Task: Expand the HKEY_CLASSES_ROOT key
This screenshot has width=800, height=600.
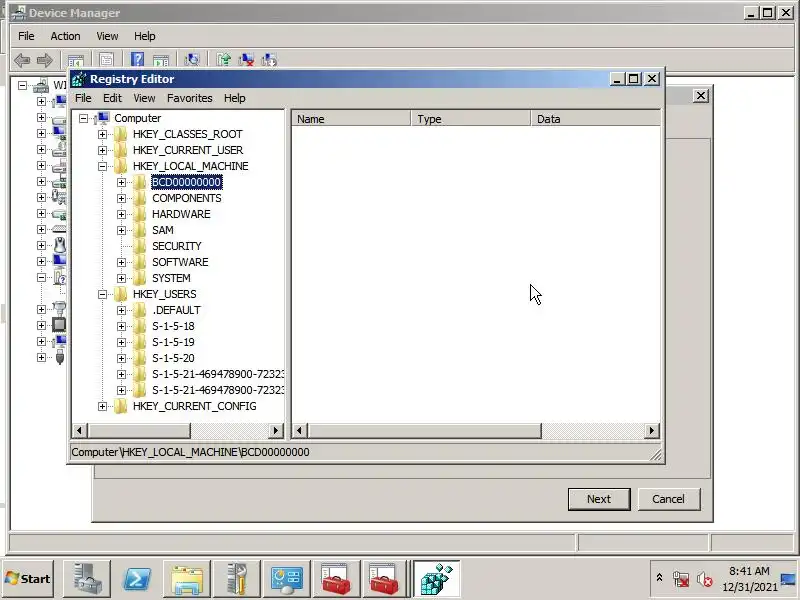Action: click(x=102, y=135)
